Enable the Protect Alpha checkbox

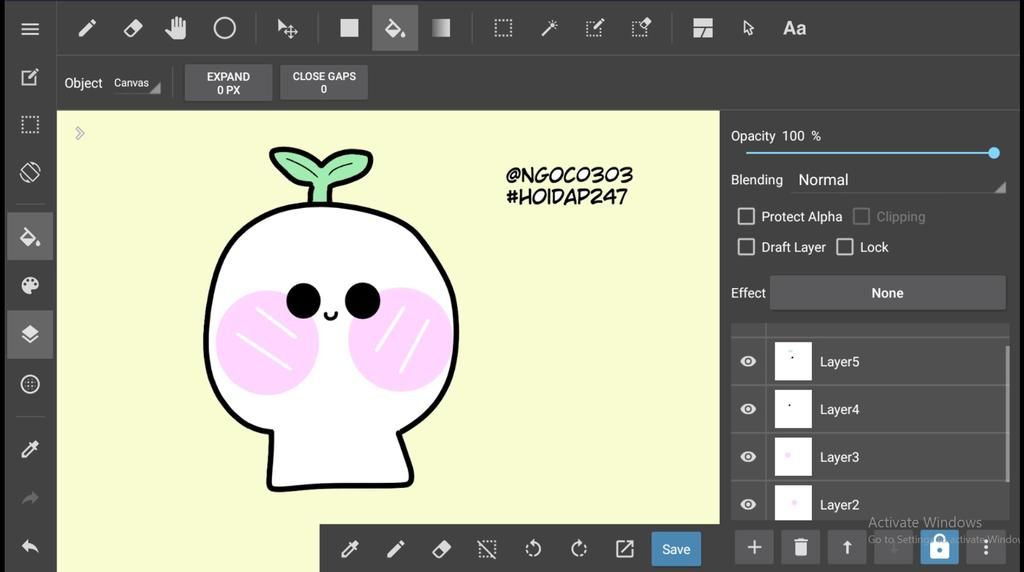pos(746,216)
